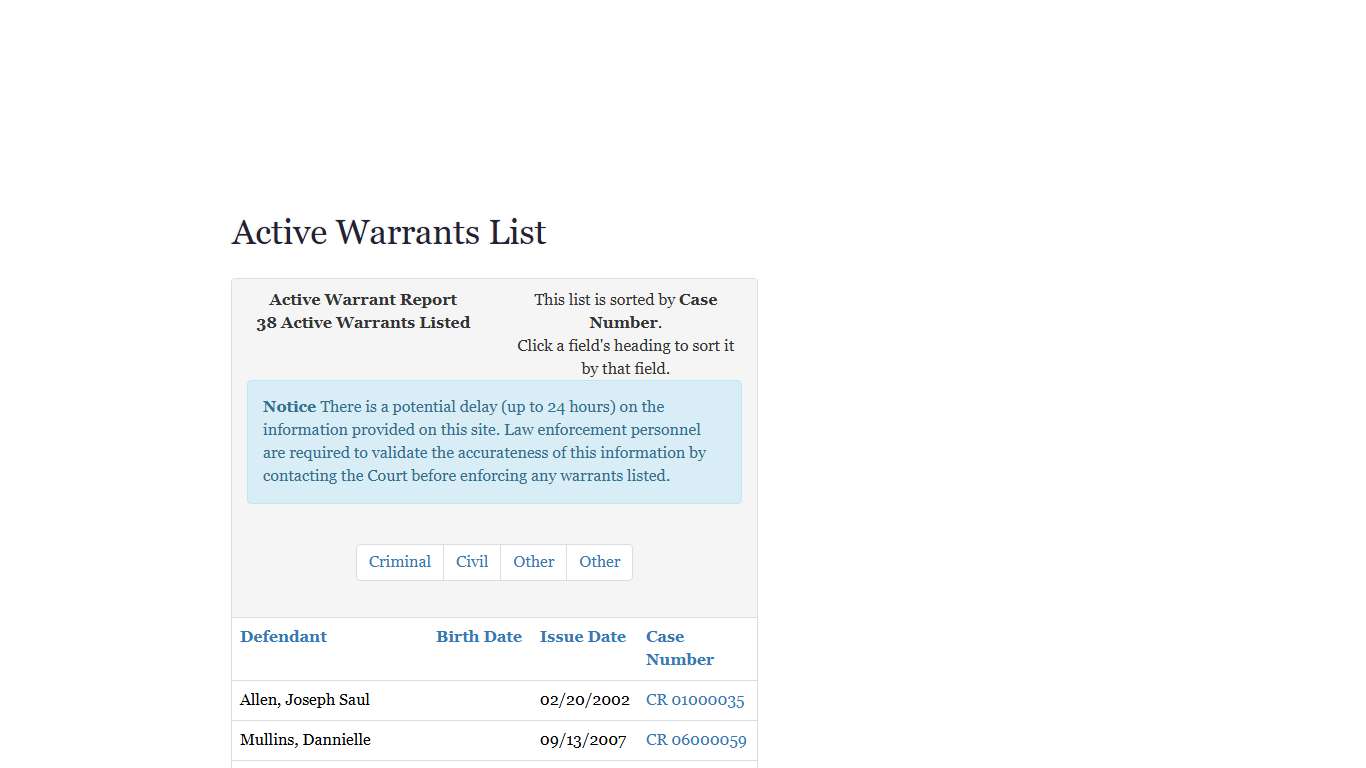Click issue date 02/20/2002 for Allen

(585, 700)
